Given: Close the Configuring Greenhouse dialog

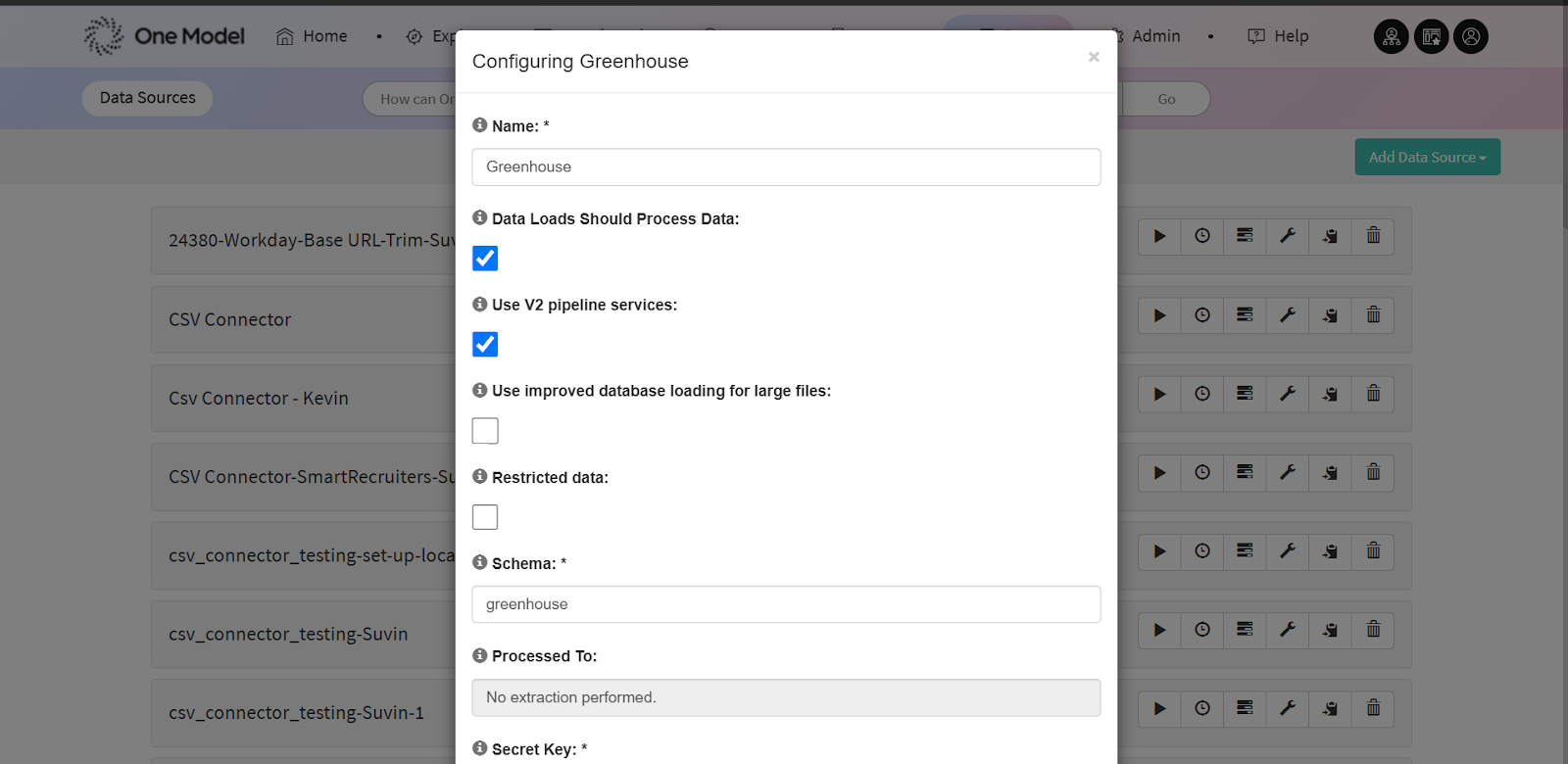Looking at the screenshot, I should click(x=1094, y=58).
